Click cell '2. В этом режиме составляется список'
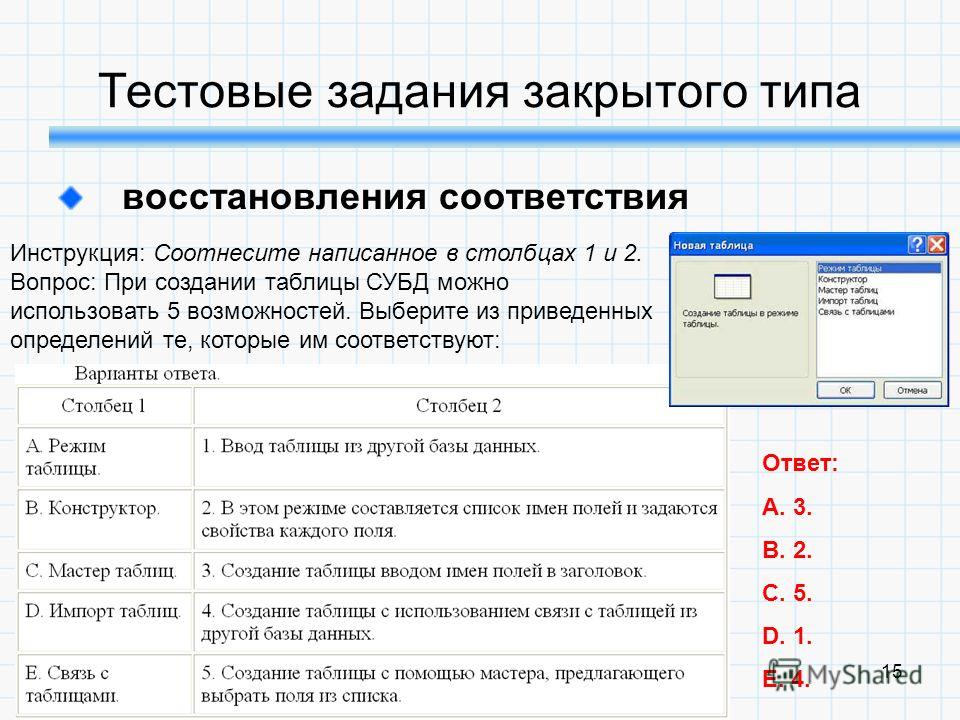This screenshot has width=960, height=720. (459, 519)
